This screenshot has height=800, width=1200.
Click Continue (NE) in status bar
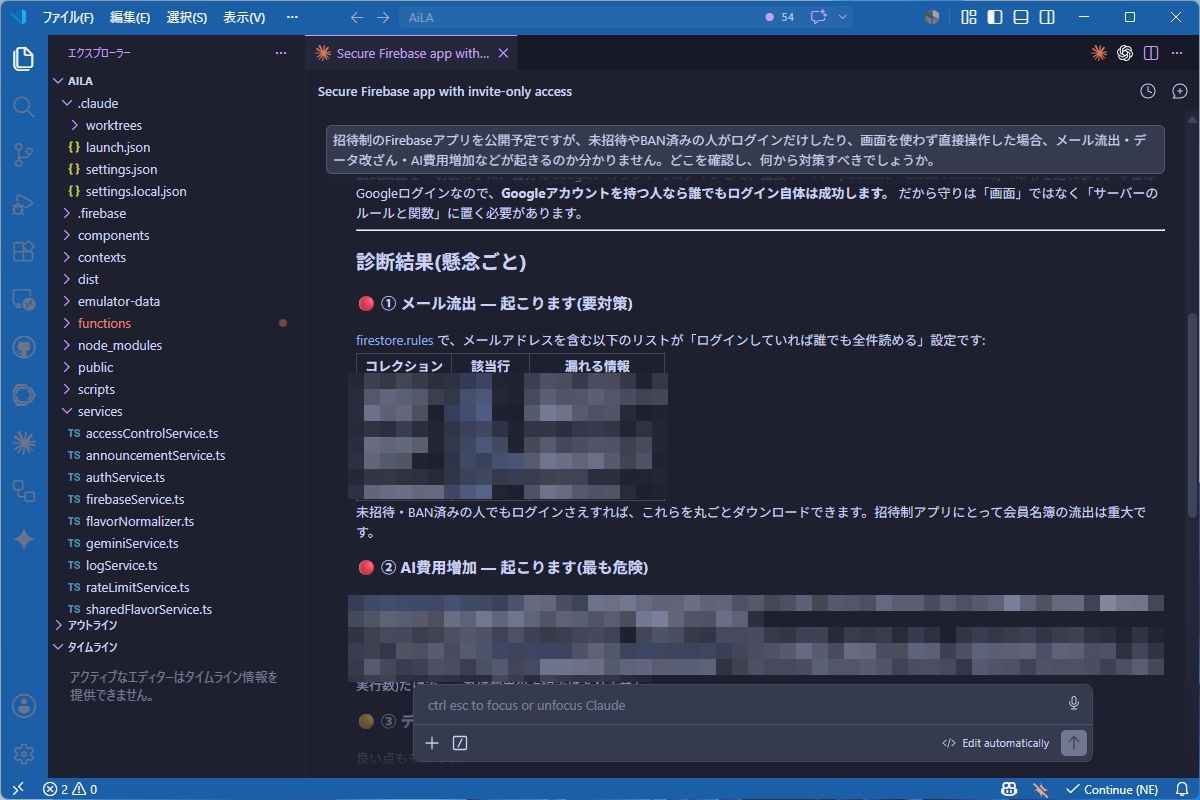click(x=1111, y=789)
